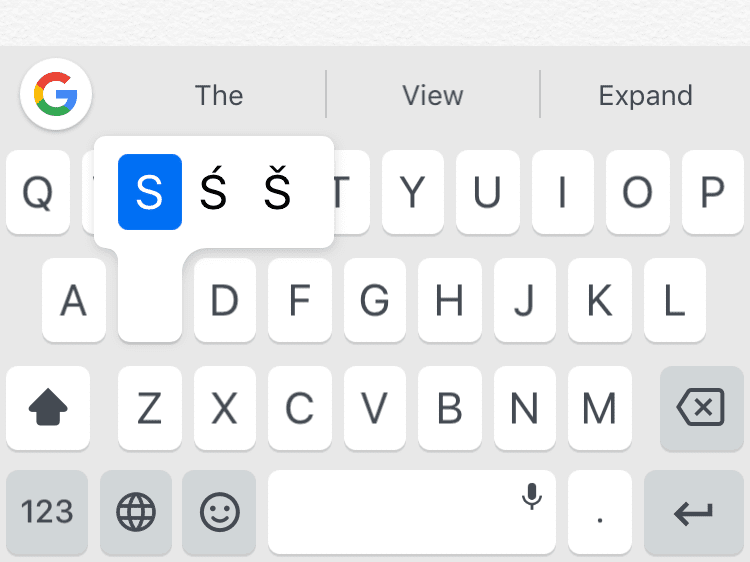This screenshot has width=750, height=562.
Task: Hit the return arrow key
Action: point(694,512)
